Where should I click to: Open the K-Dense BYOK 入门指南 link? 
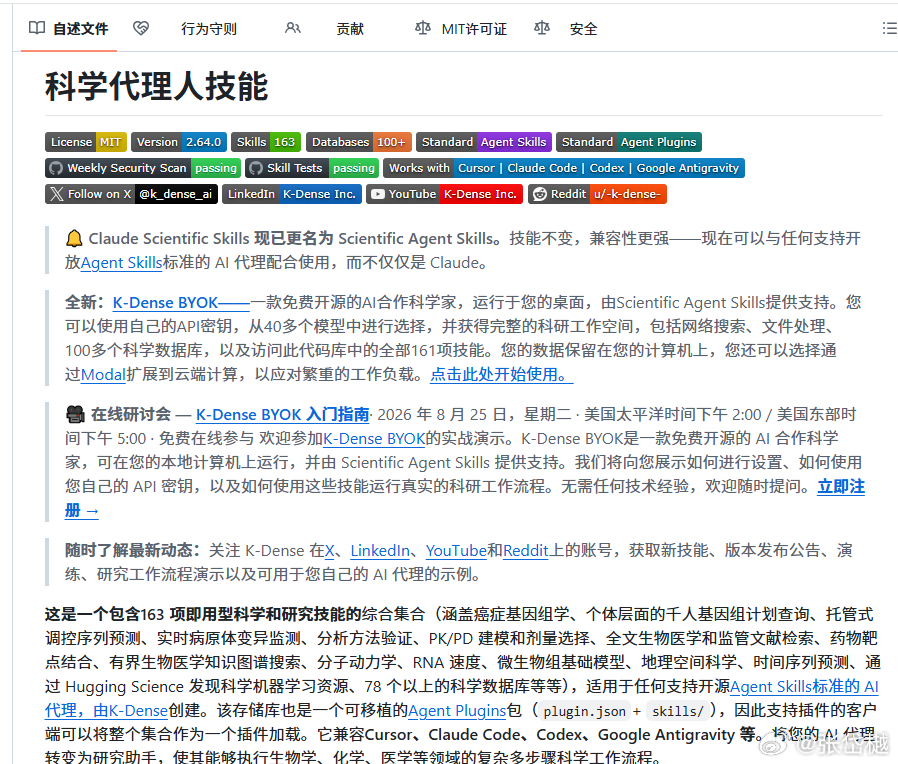(282, 414)
